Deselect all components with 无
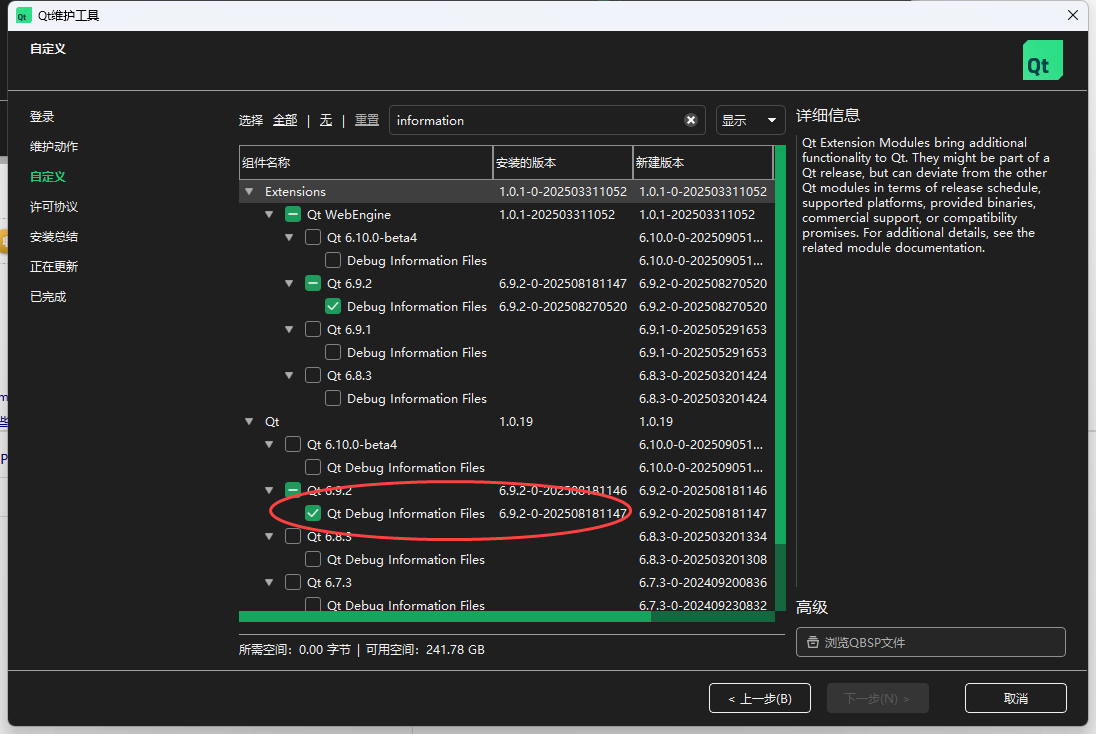 tap(326, 120)
